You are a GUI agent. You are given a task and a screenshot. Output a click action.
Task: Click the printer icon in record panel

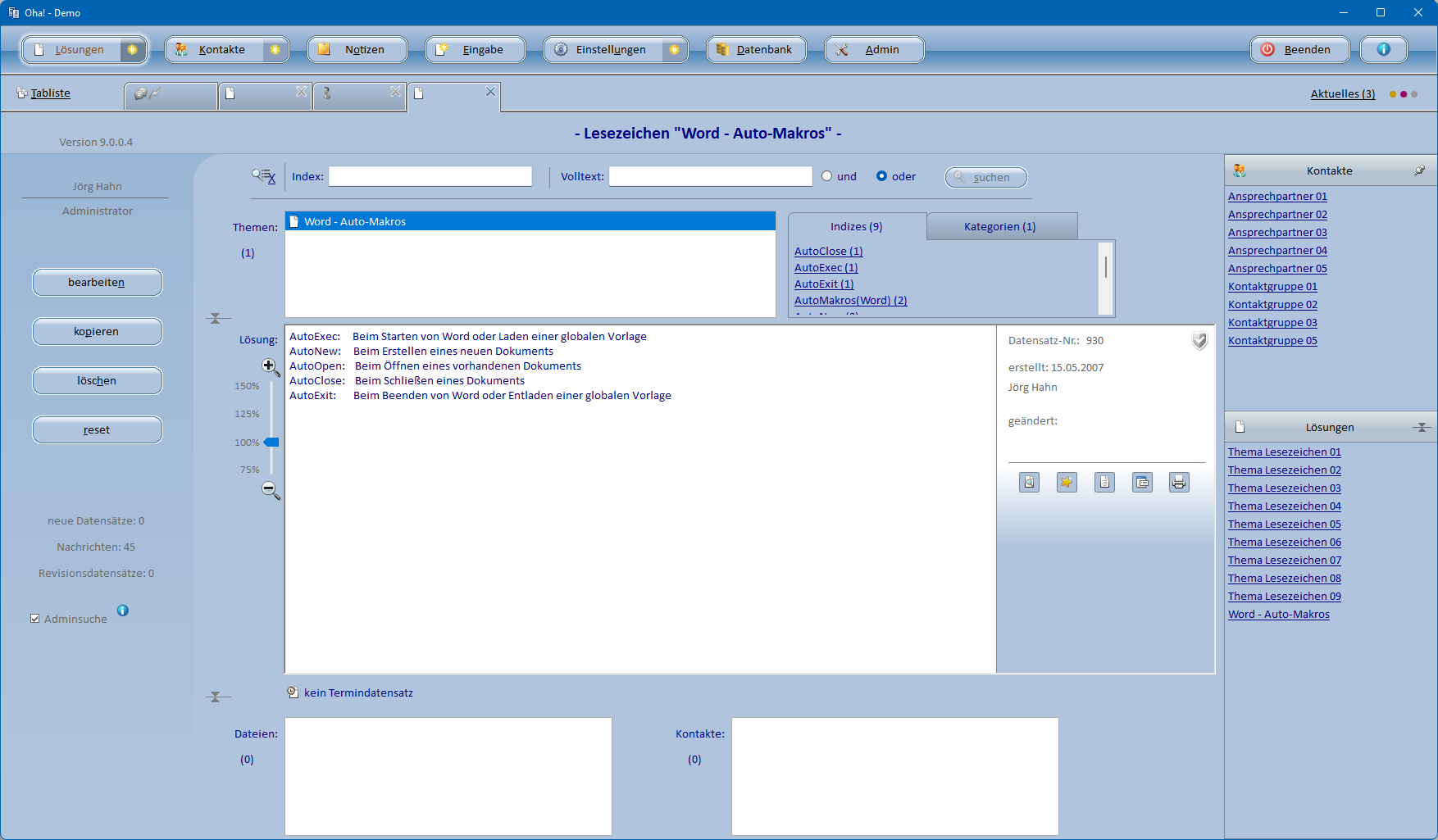point(1179,483)
